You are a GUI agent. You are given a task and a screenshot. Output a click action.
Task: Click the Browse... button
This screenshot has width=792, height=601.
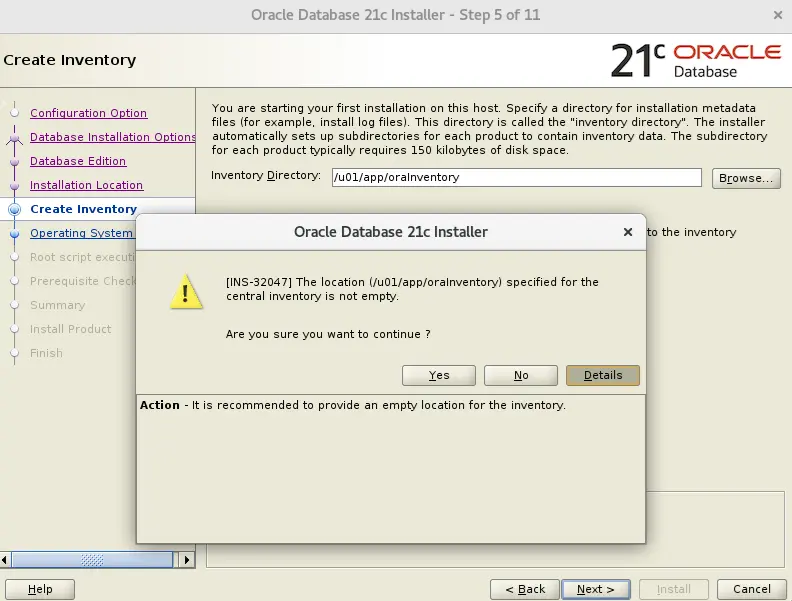coord(746,178)
